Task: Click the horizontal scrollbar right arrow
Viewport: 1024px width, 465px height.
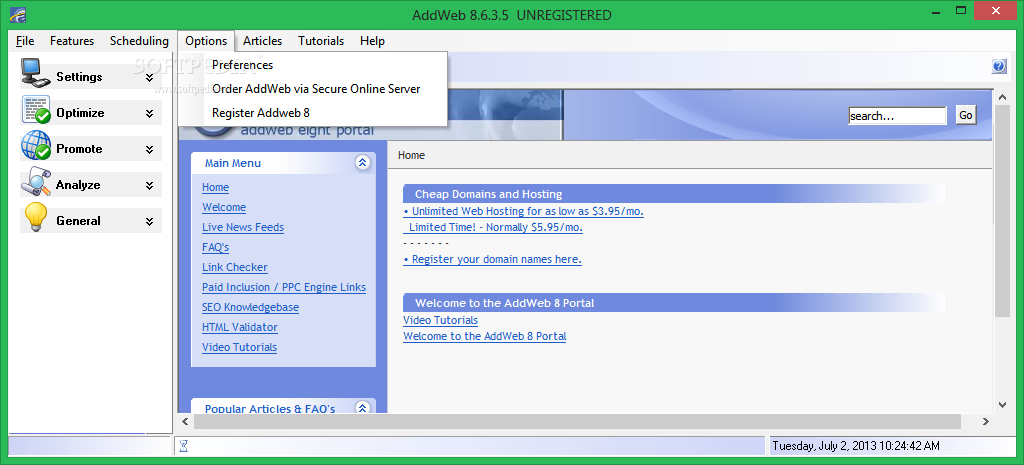Action: pos(986,422)
